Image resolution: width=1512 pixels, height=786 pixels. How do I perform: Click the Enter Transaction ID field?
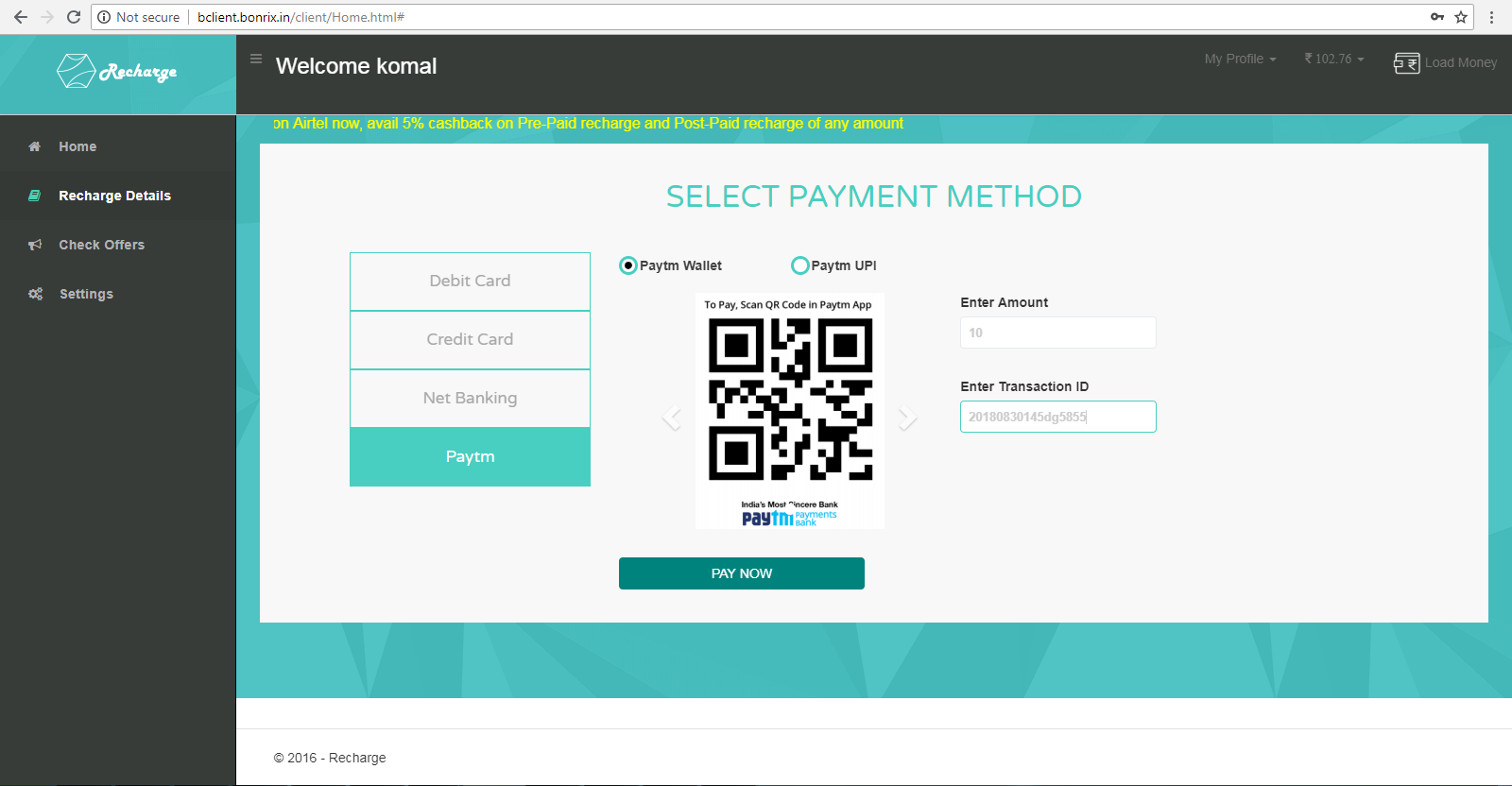coord(1058,417)
